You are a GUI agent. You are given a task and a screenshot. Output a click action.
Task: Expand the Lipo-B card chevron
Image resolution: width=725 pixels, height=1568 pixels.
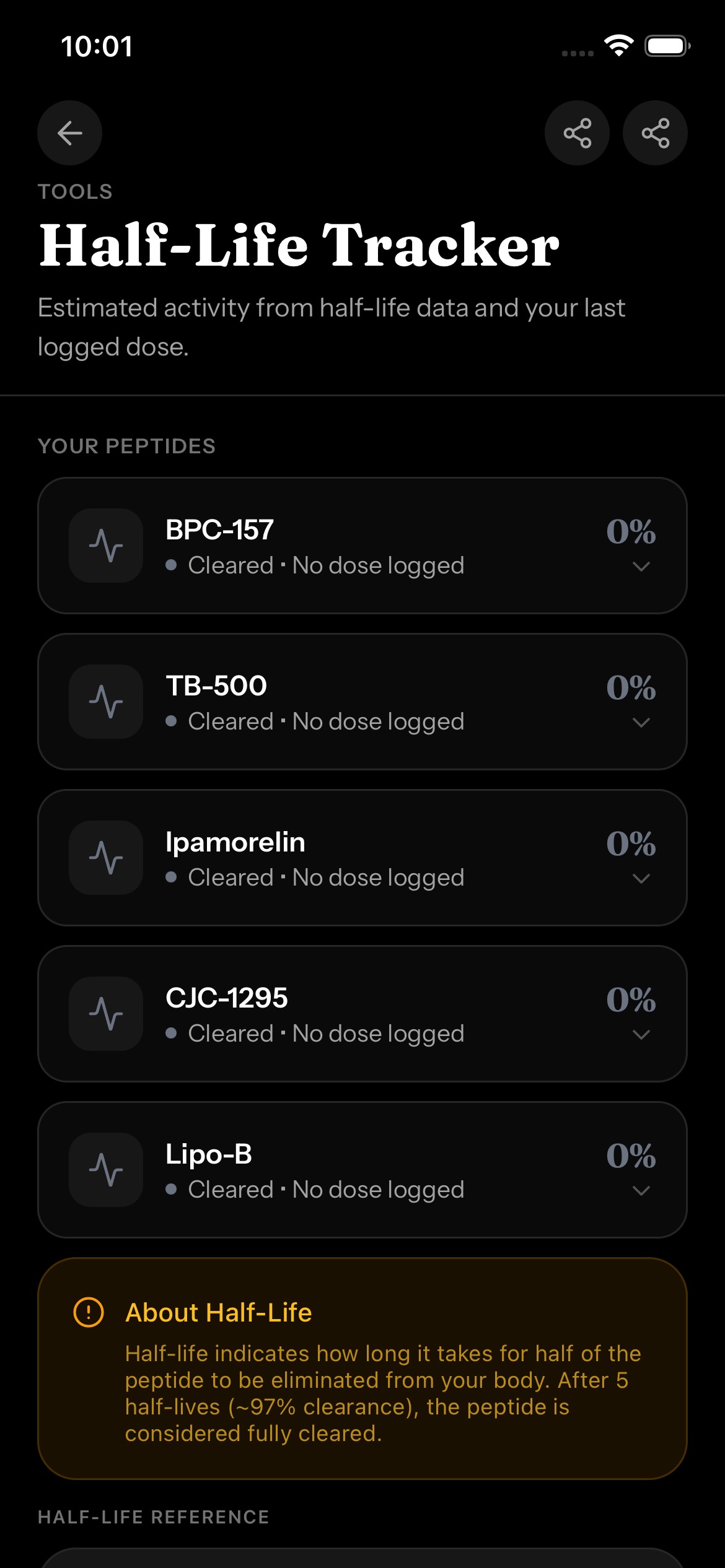(x=641, y=1191)
